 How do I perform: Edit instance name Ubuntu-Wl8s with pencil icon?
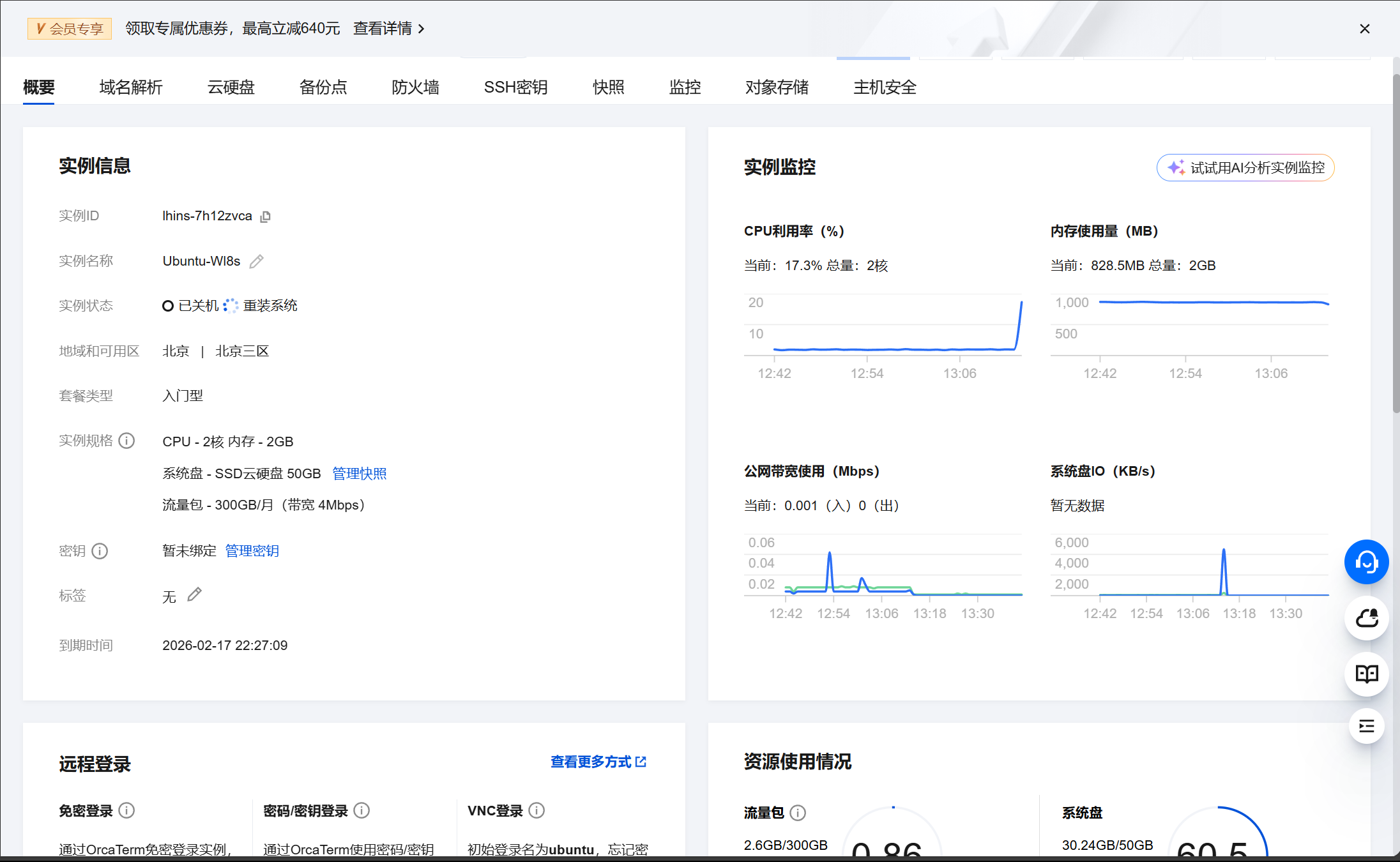(x=257, y=261)
